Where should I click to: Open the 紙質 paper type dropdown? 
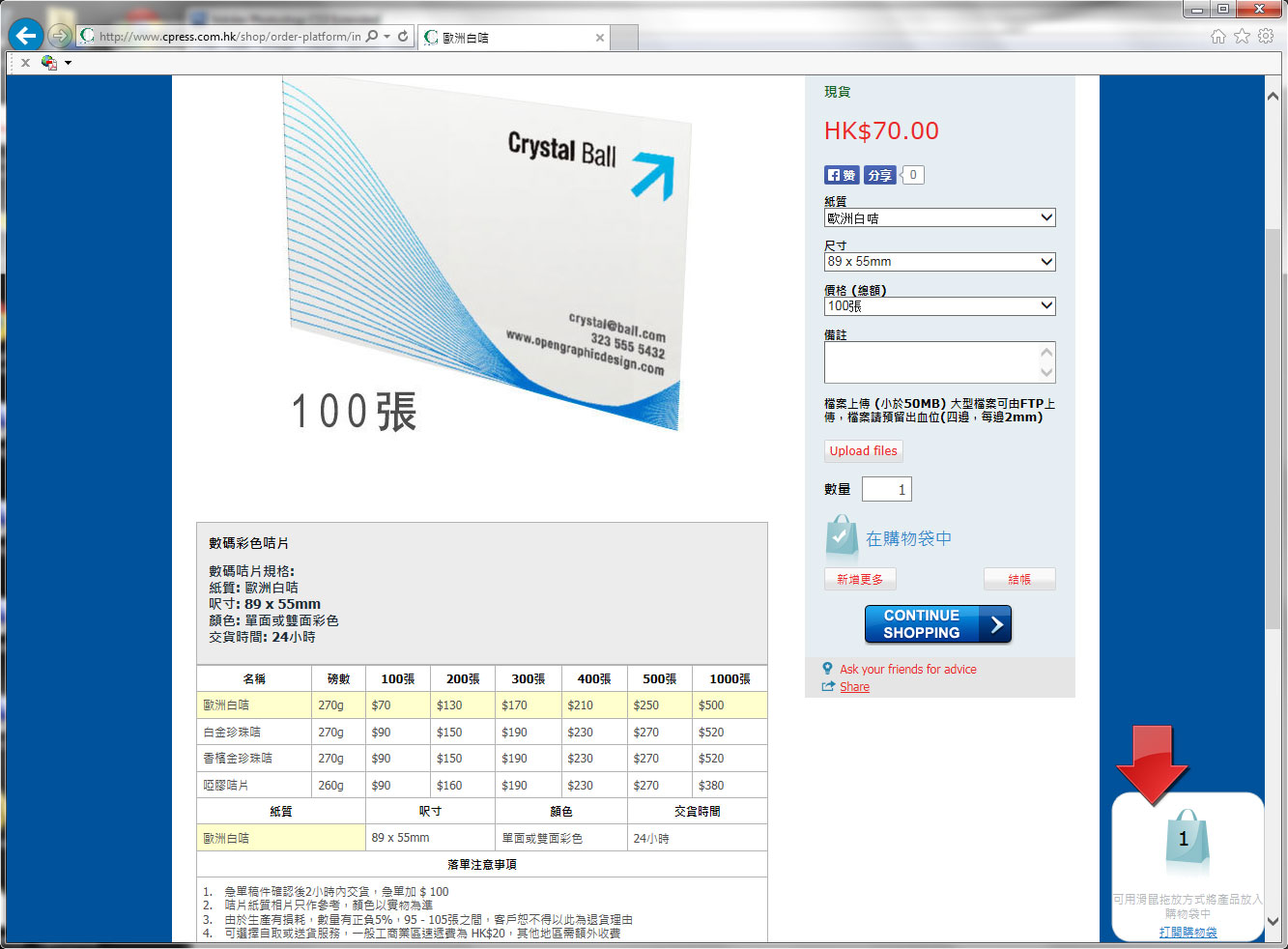pos(939,218)
